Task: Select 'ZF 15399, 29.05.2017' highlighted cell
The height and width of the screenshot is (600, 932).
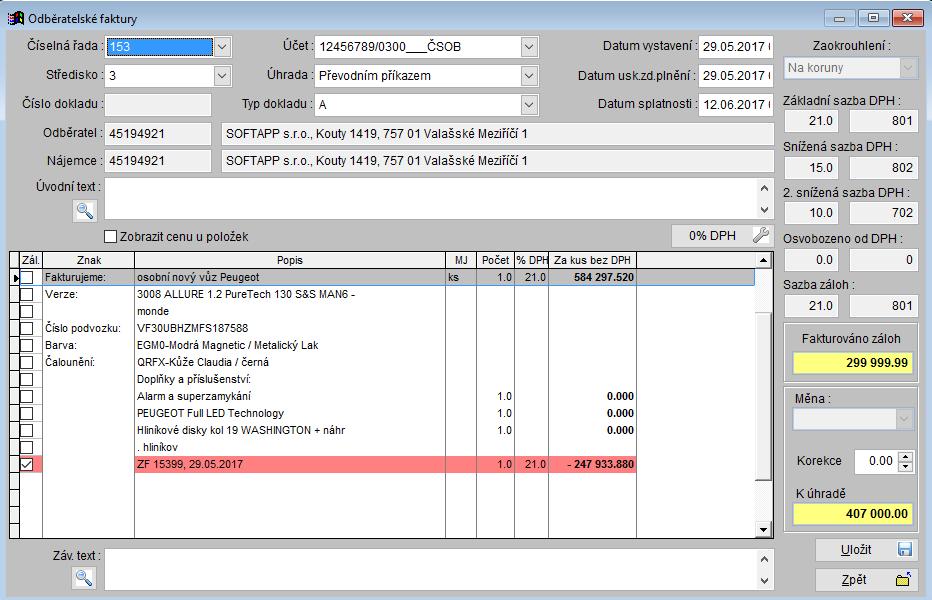Action: point(290,464)
